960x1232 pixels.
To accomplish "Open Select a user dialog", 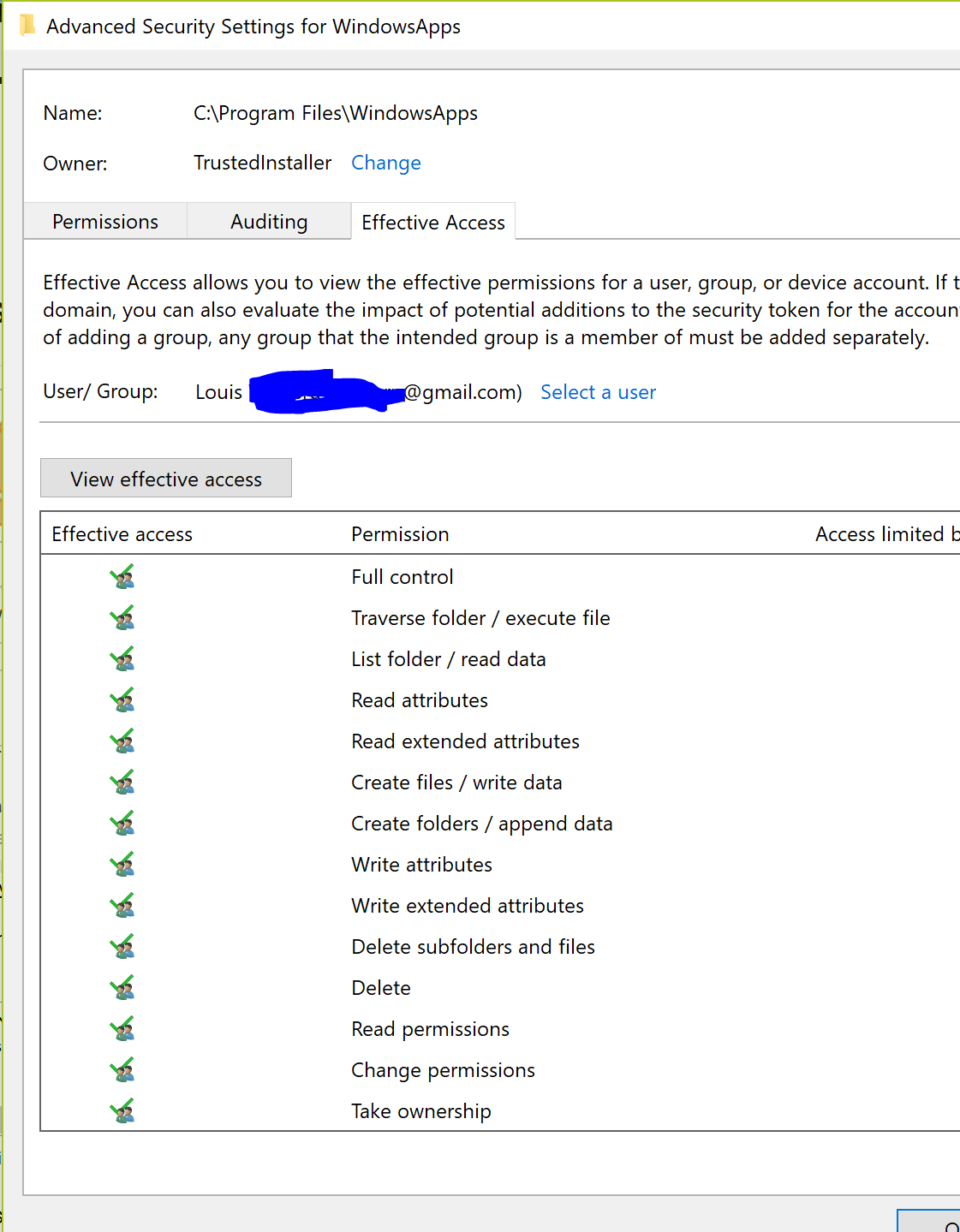I will [598, 392].
